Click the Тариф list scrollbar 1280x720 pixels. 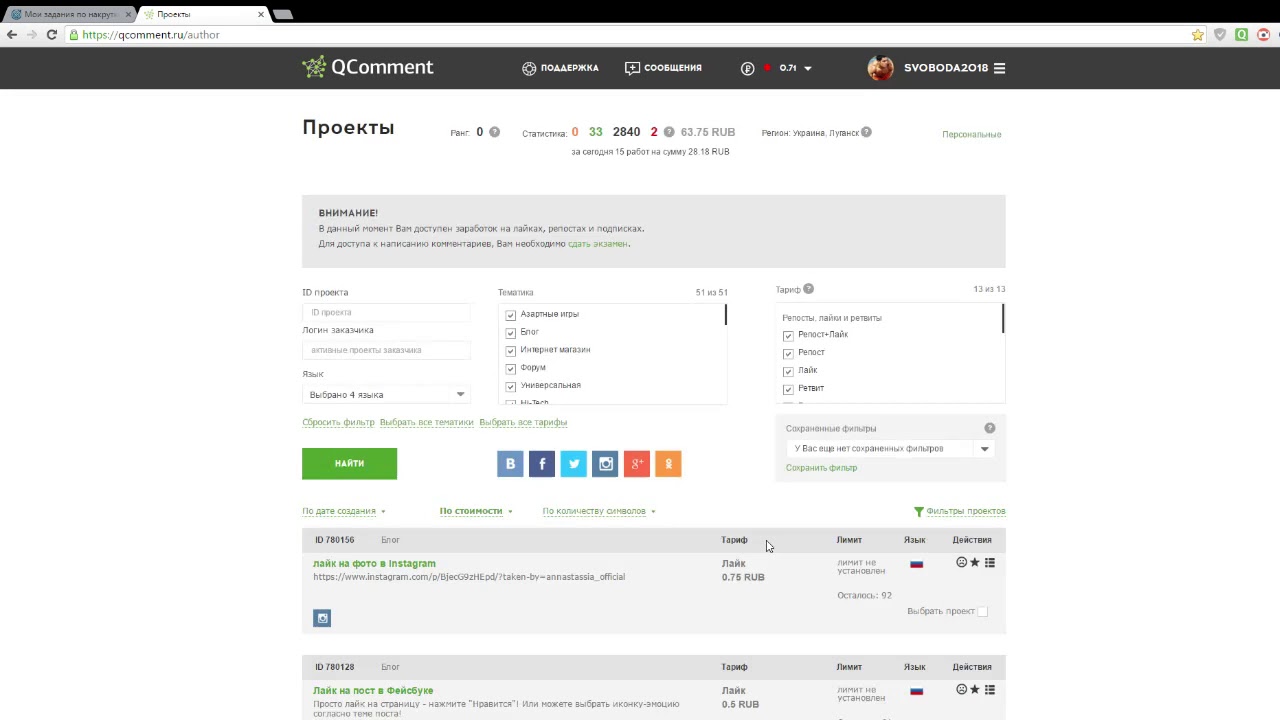point(1002,318)
